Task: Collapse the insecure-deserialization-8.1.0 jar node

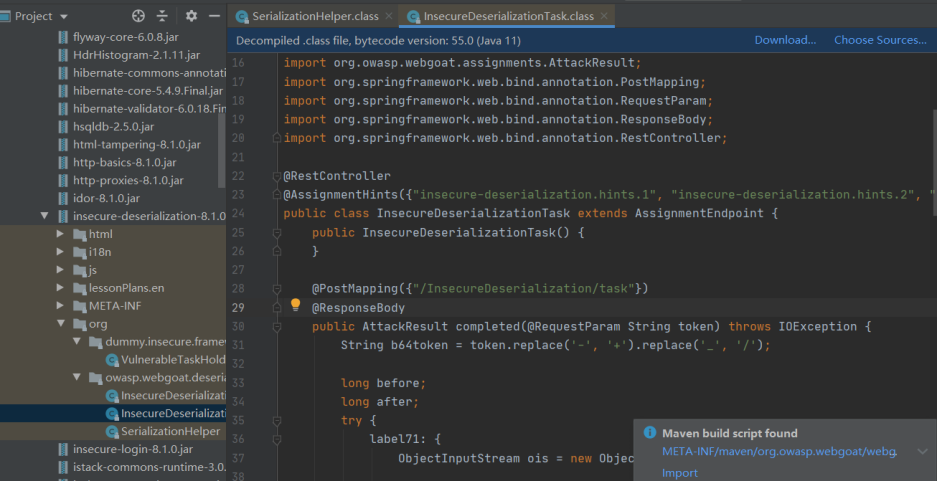Action: point(45,216)
